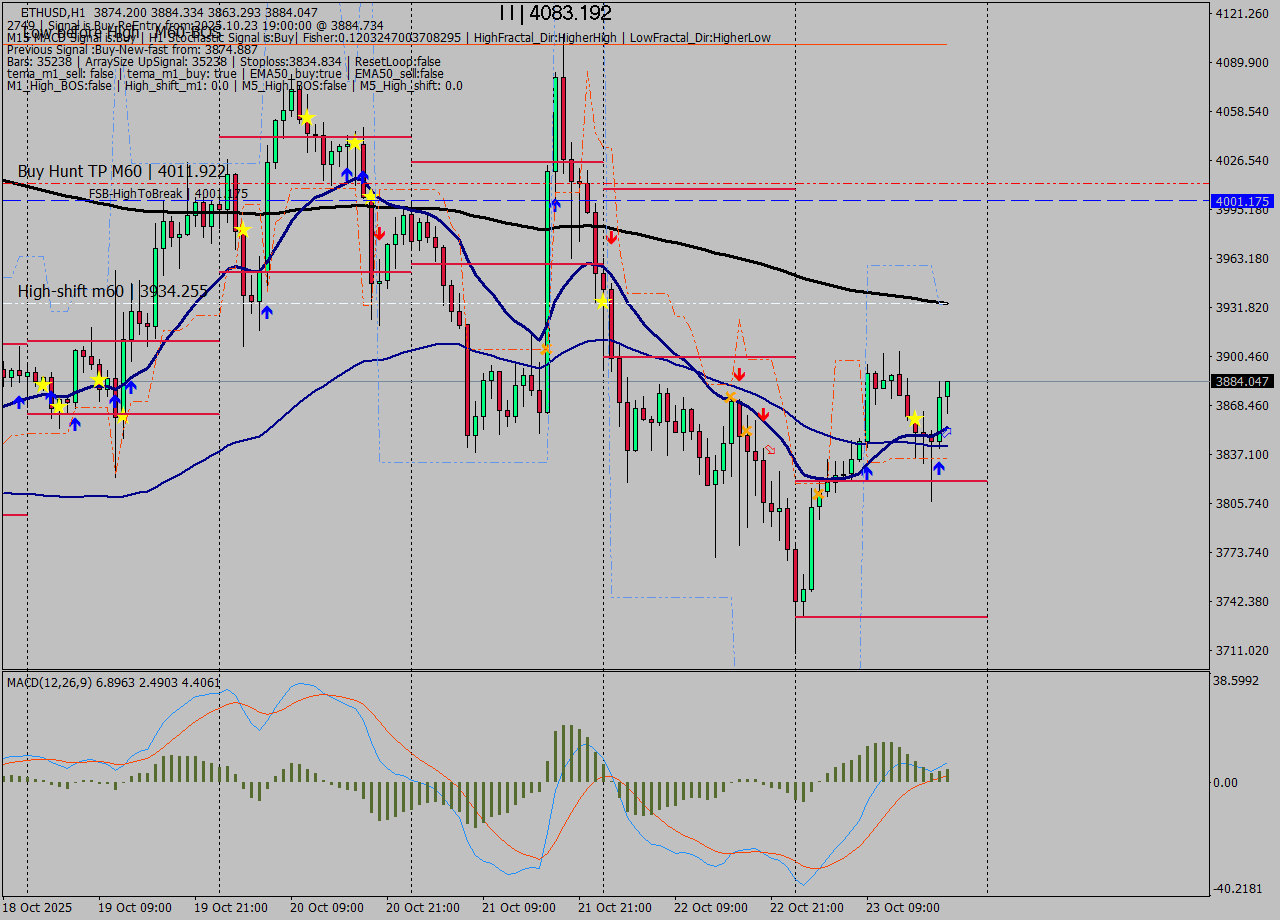Screen dimensions: 1280x920
Task: Select the blue up arrow beneath 19 Oct 21:00 dip
Action: pyautogui.click(x=267, y=312)
